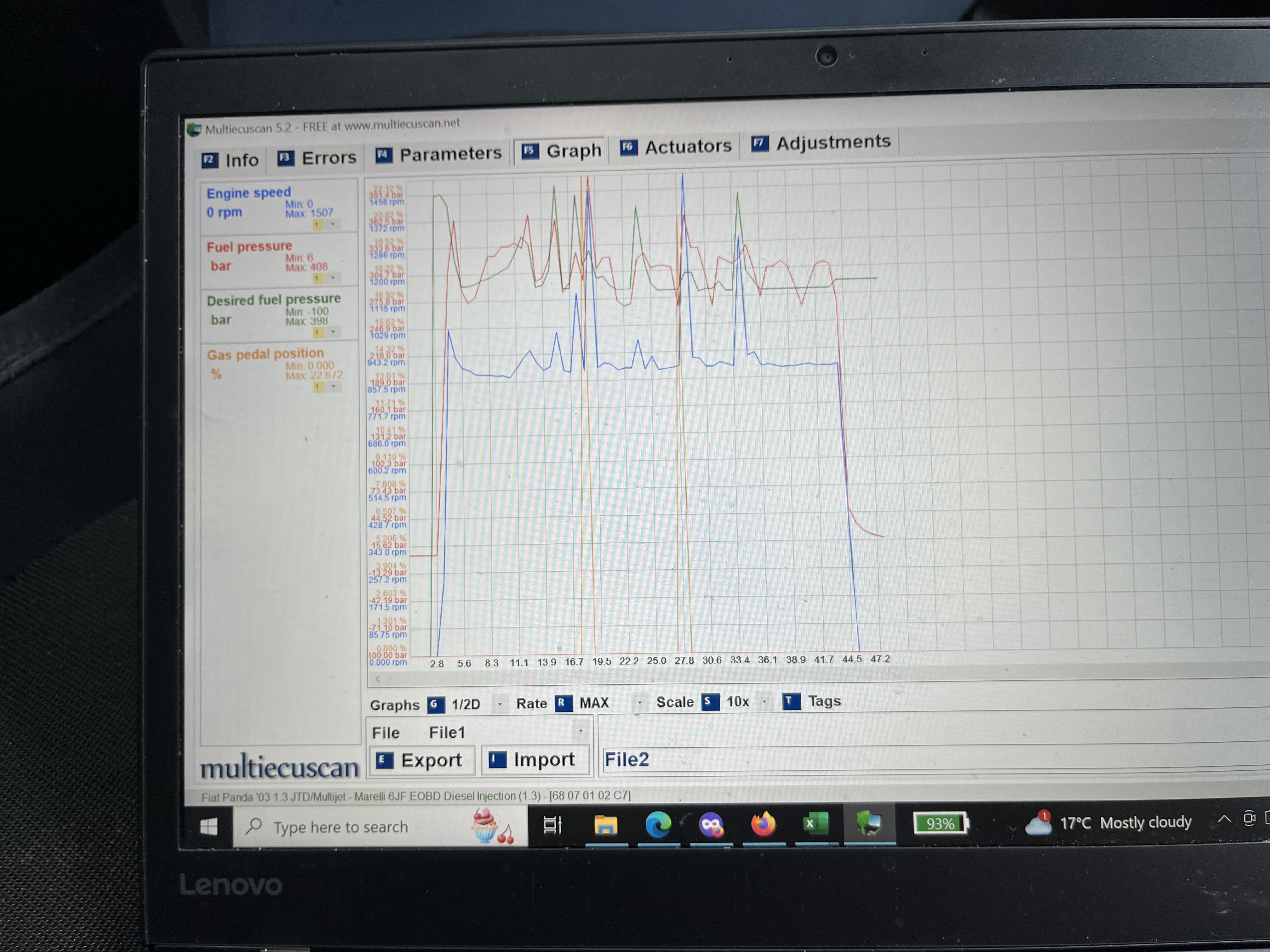1270x952 pixels.
Task: Open File Explorer from the taskbar
Action: pos(605,826)
